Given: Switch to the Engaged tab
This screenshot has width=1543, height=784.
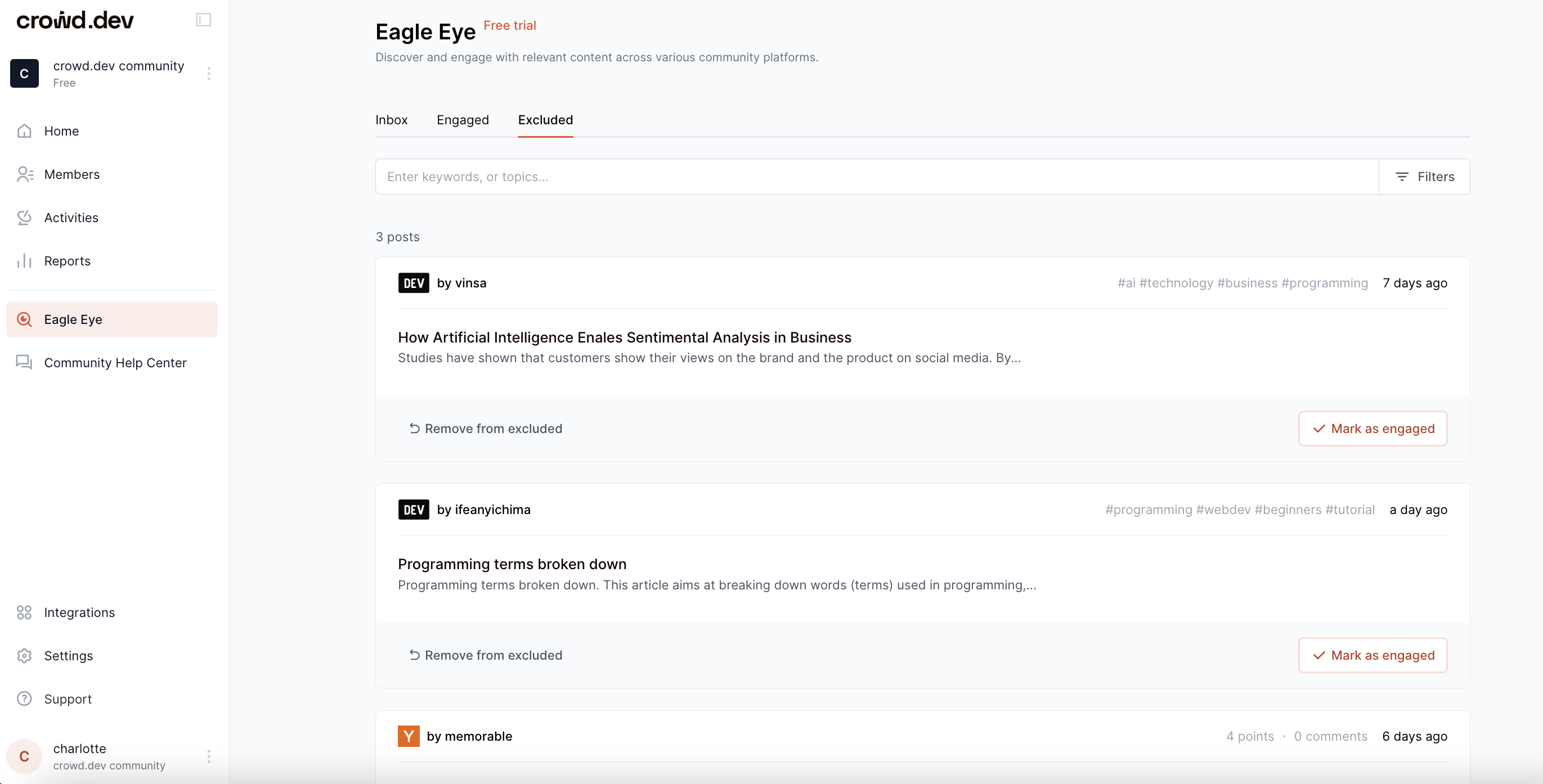Looking at the screenshot, I should [463, 120].
